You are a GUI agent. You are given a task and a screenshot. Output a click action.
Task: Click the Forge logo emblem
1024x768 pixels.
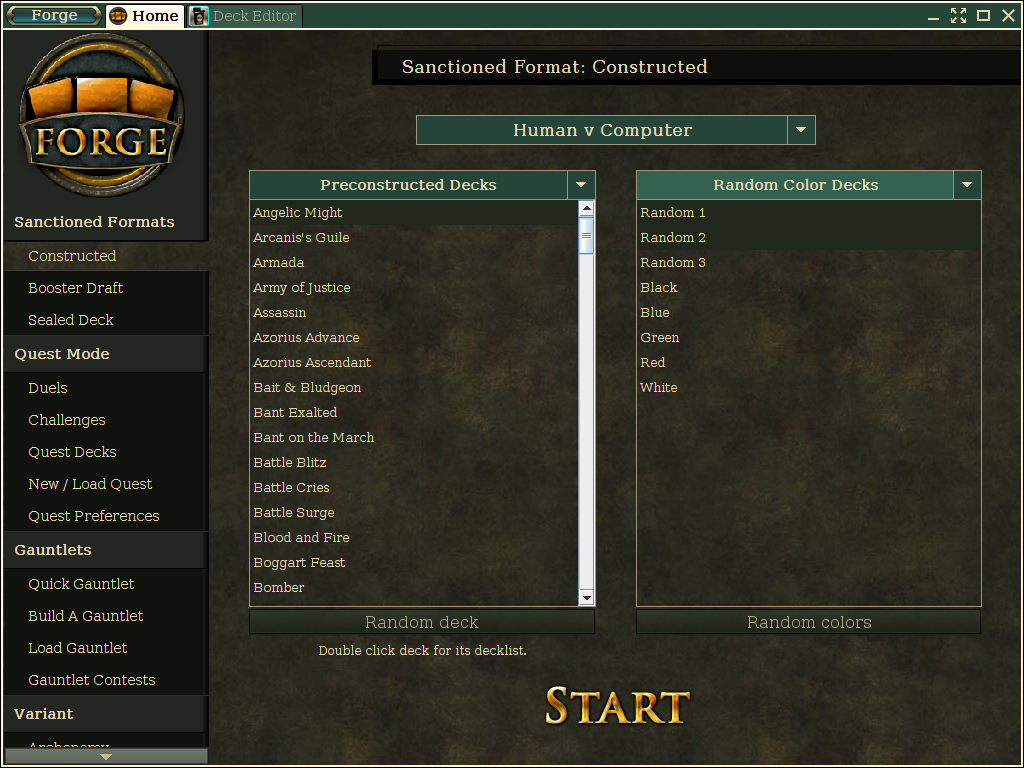tap(102, 116)
